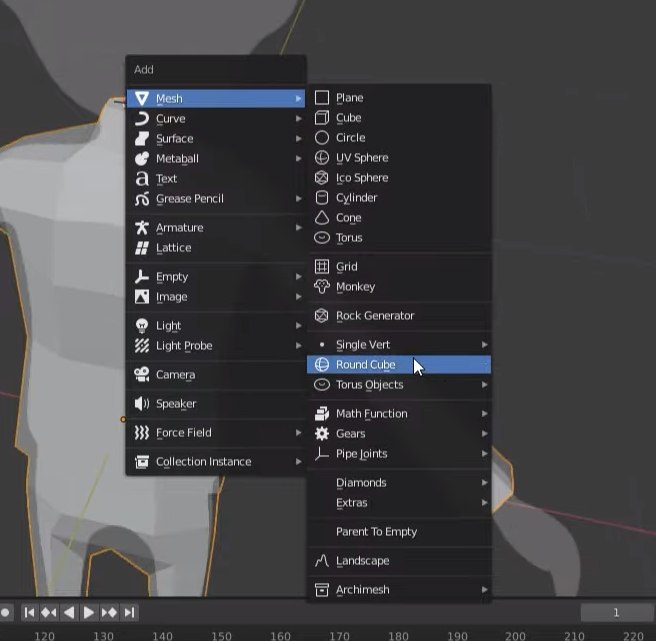Screen dimensions: 656x641
Task: Expand Curve submenu arrow
Action: tap(298, 118)
